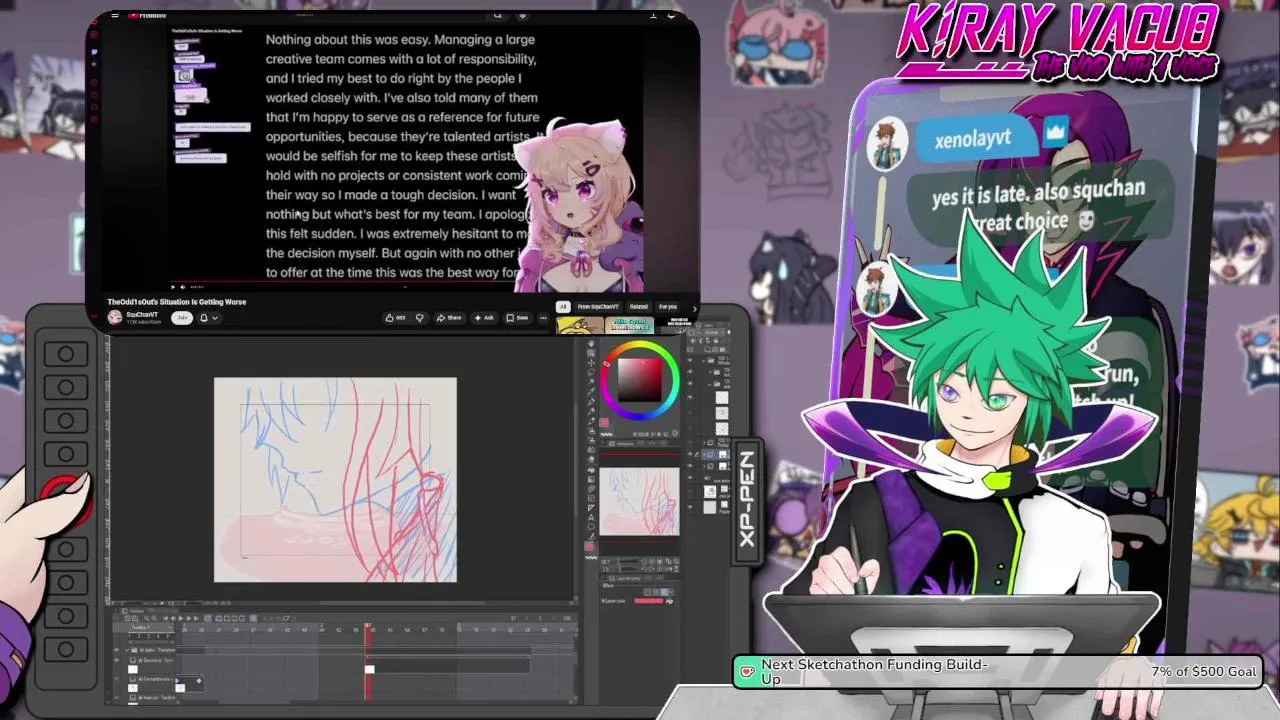
Task: Open the YouTube hamburger guide menu
Action: 115,15
